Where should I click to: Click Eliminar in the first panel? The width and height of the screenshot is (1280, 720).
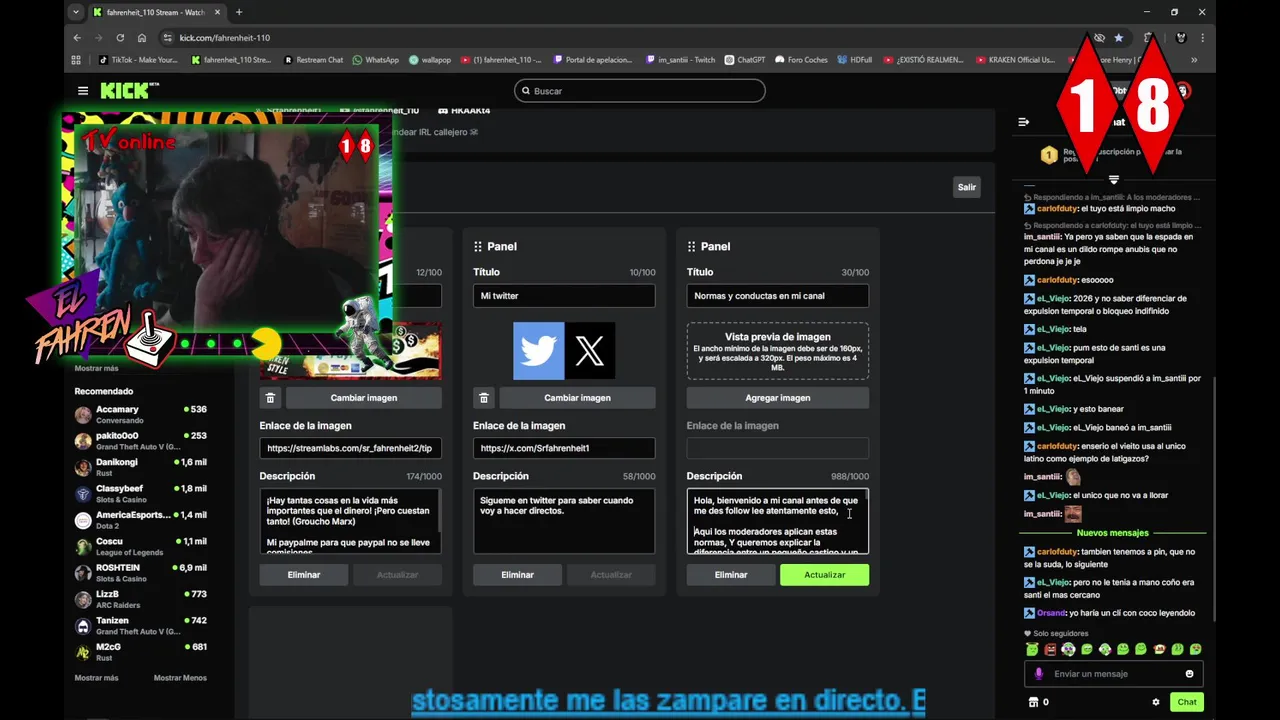[304, 575]
